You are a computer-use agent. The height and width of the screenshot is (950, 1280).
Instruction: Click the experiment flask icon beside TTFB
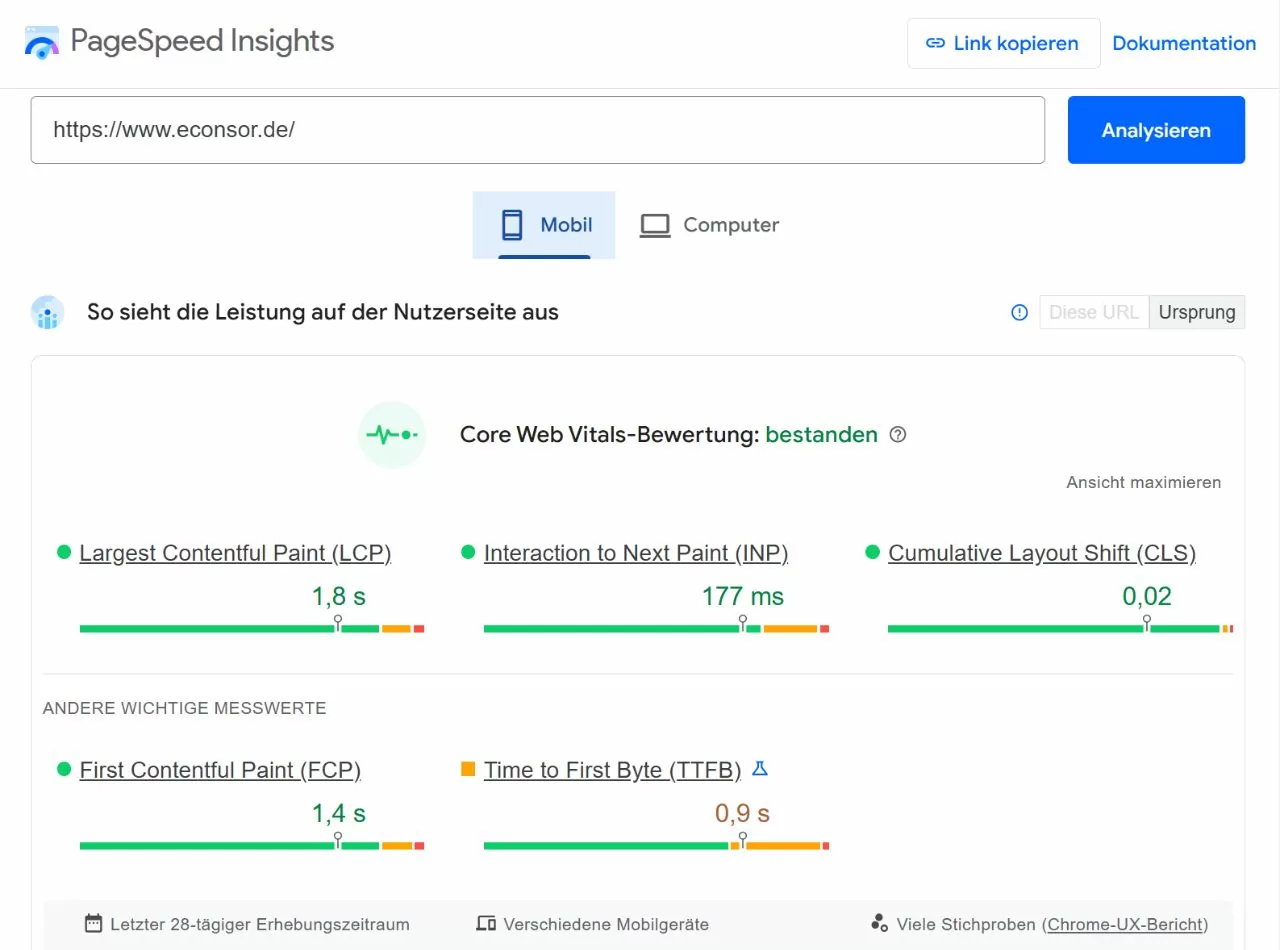[x=760, y=769]
